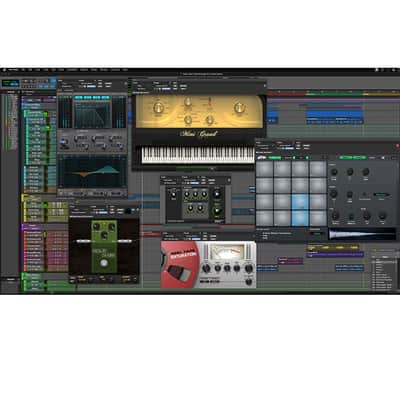This screenshot has height=400, width=400.
Task: Click the top-left knob on green pedal
Action: [x=96, y=227]
